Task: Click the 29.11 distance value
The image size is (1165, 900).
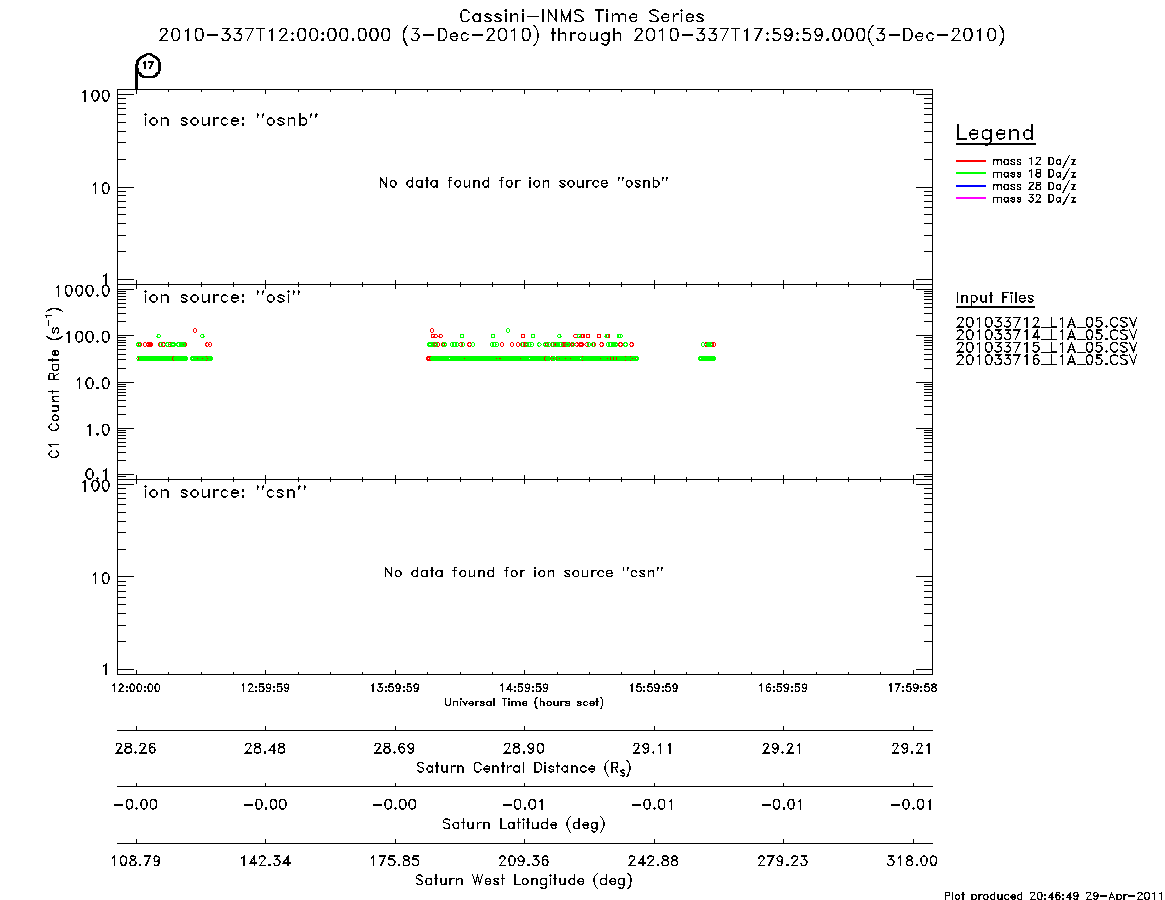Action: pyautogui.click(x=654, y=748)
